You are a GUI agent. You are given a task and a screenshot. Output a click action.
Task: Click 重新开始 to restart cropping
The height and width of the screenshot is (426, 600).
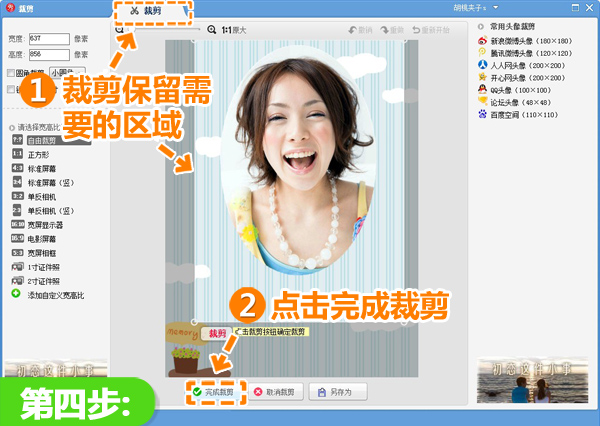click(430, 30)
